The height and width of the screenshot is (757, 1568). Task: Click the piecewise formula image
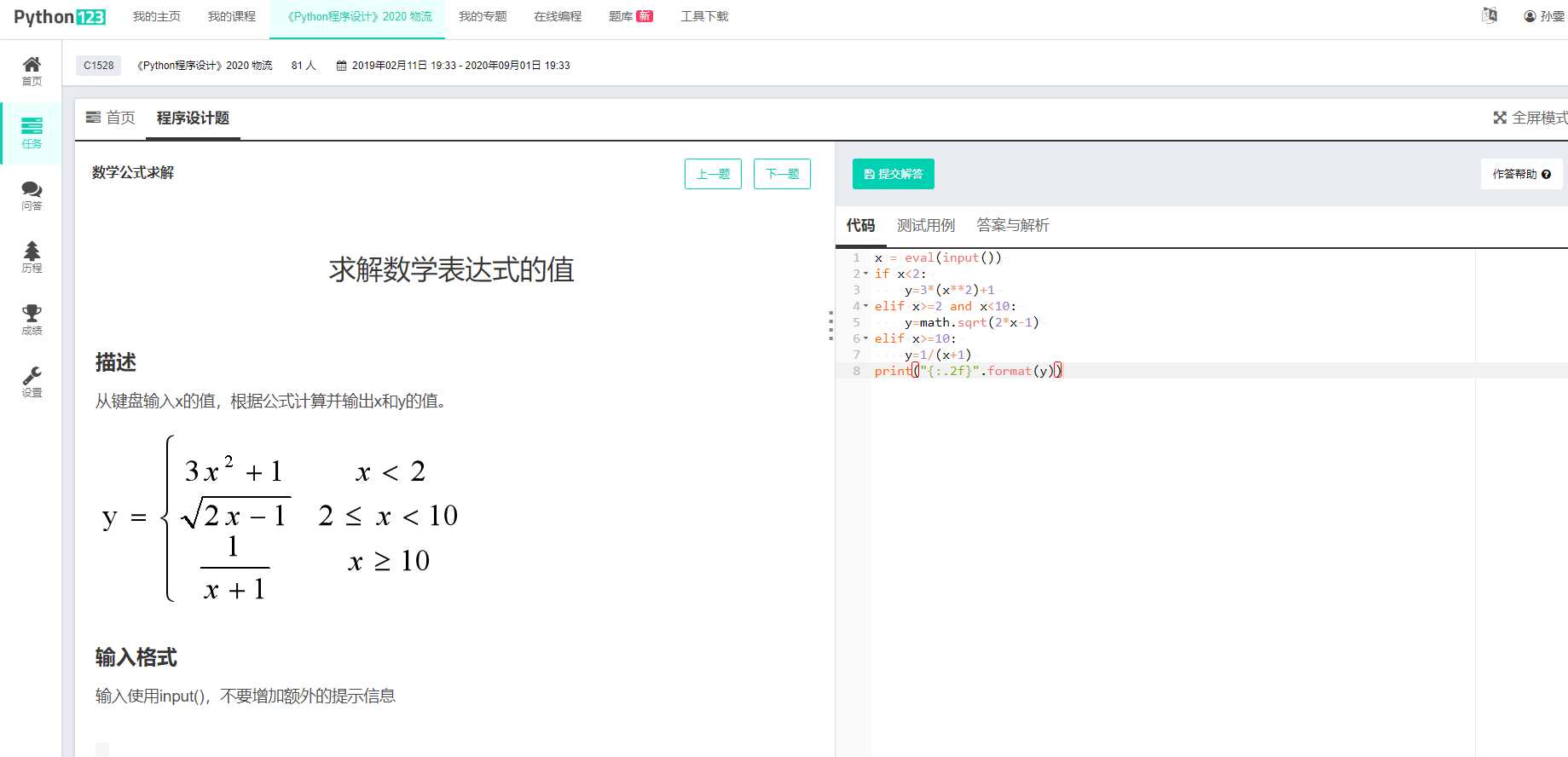[x=280, y=518]
